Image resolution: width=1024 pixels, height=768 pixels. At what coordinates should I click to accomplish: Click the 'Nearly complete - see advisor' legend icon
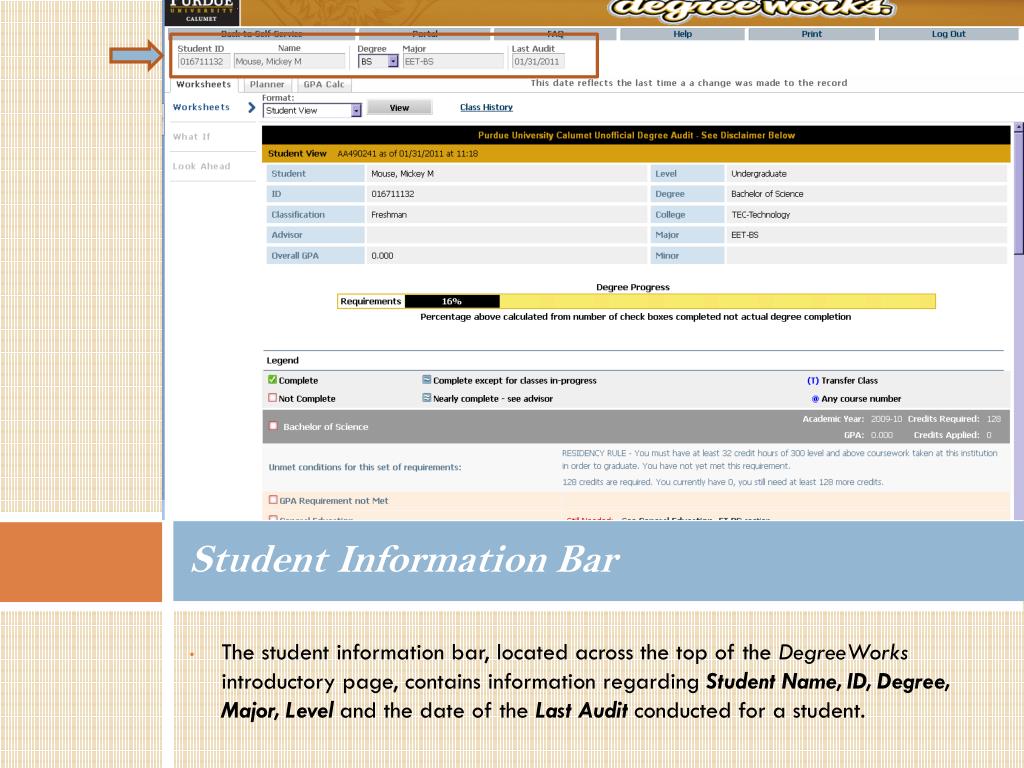[426, 398]
